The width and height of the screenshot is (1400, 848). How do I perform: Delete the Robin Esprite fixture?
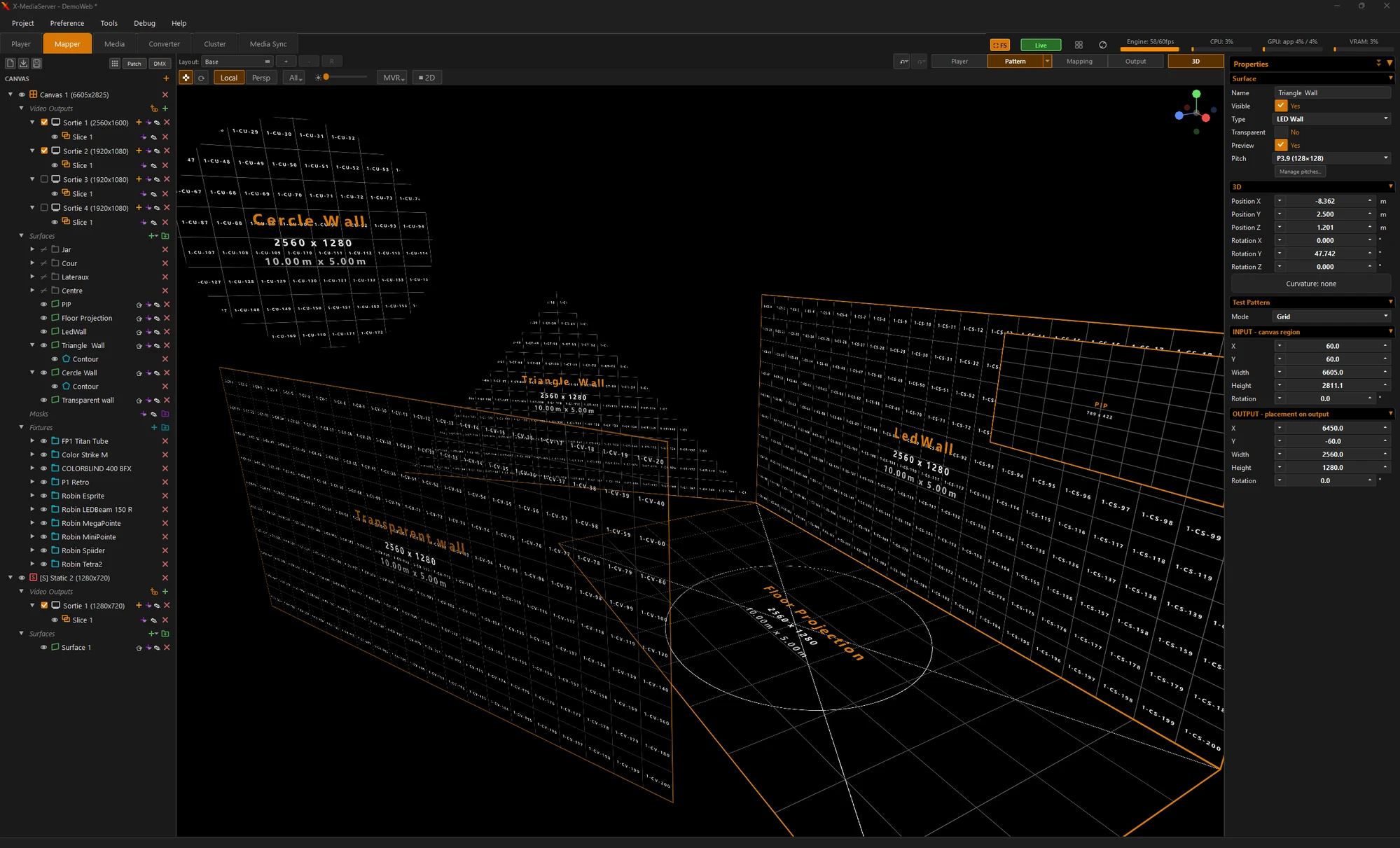pos(165,496)
